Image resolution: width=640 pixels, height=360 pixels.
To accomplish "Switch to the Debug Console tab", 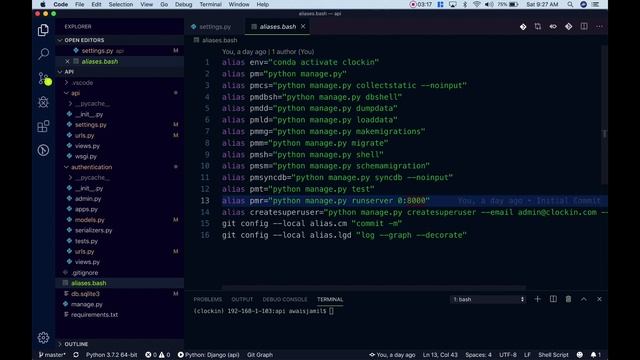I will click(x=284, y=299).
